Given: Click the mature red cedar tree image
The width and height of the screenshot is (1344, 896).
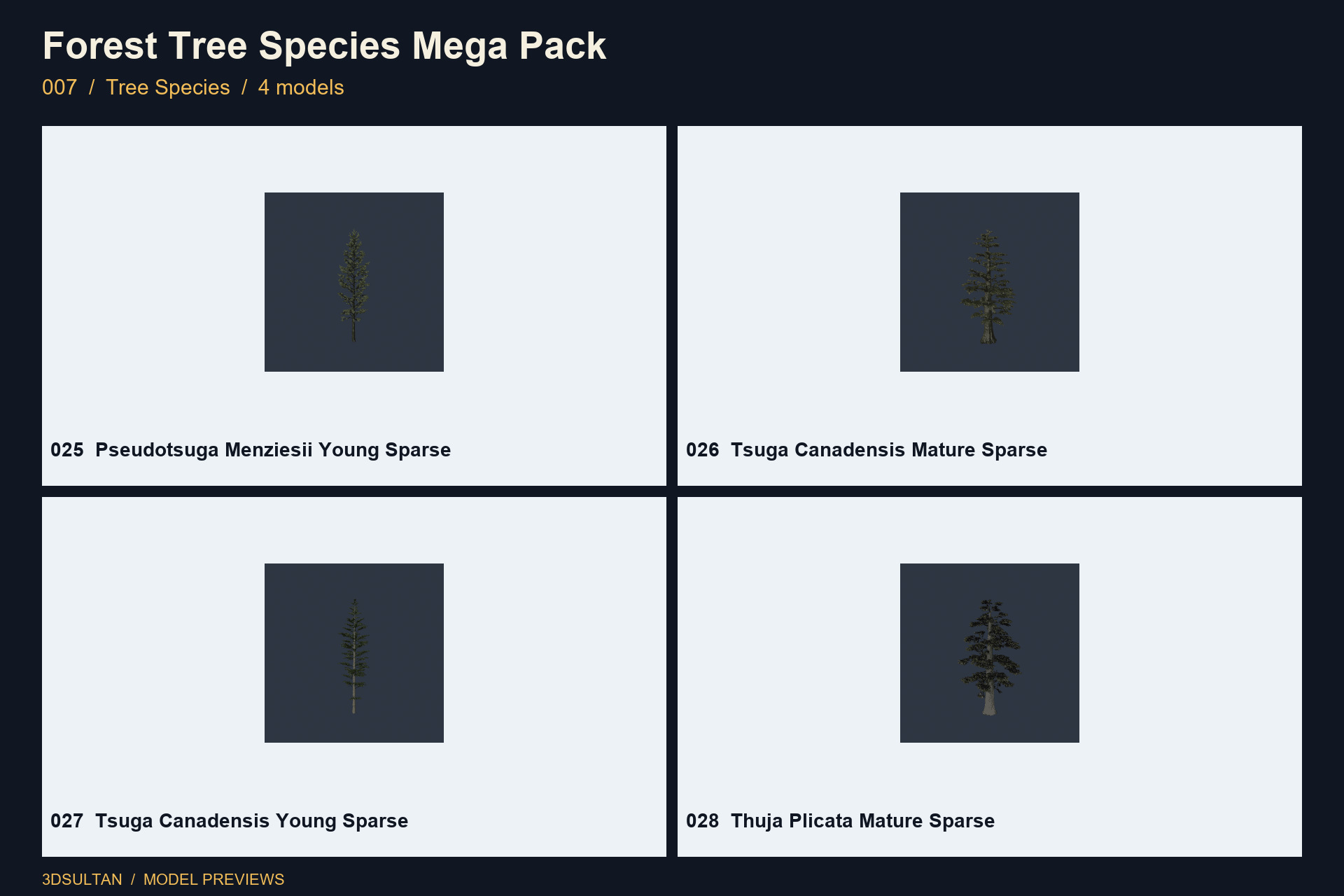Looking at the screenshot, I should pyautogui.click(x=989, y=657).
